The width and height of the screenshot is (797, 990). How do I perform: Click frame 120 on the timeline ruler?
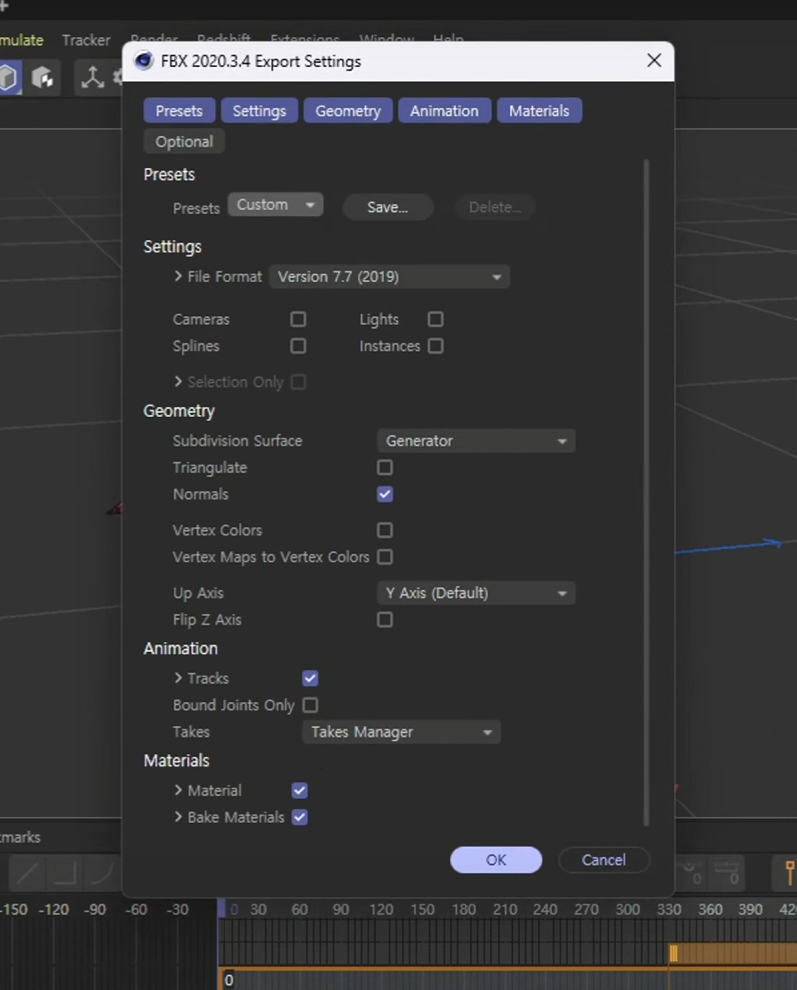[381, 910]
